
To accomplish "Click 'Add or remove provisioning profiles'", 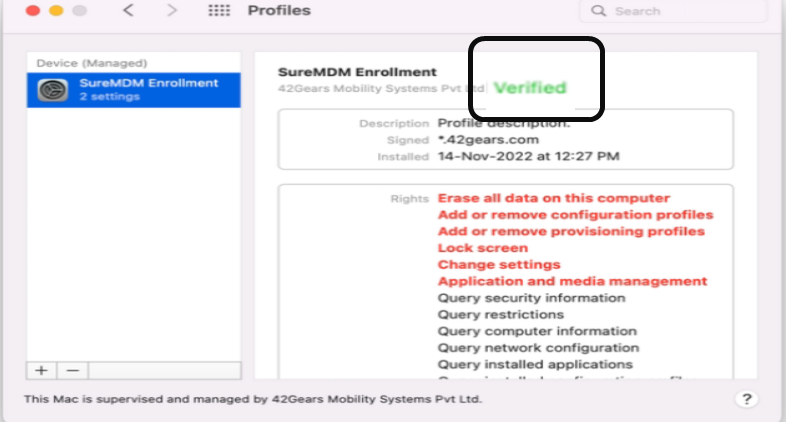I will 571,231.
